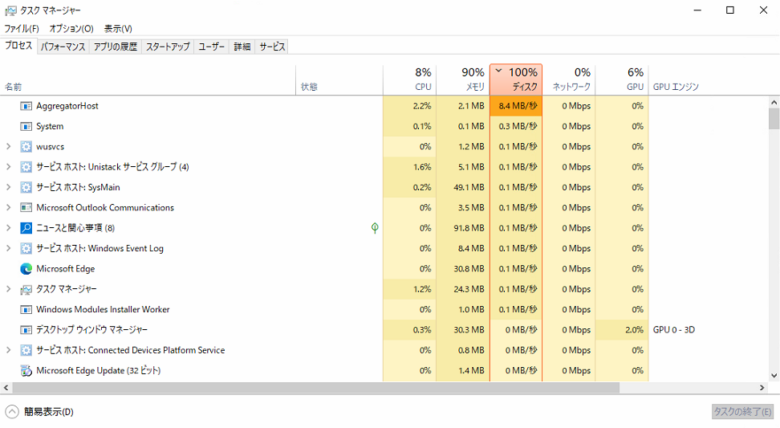
Task: Click the 91.8 MB memory value
Action: coord(469,228)
